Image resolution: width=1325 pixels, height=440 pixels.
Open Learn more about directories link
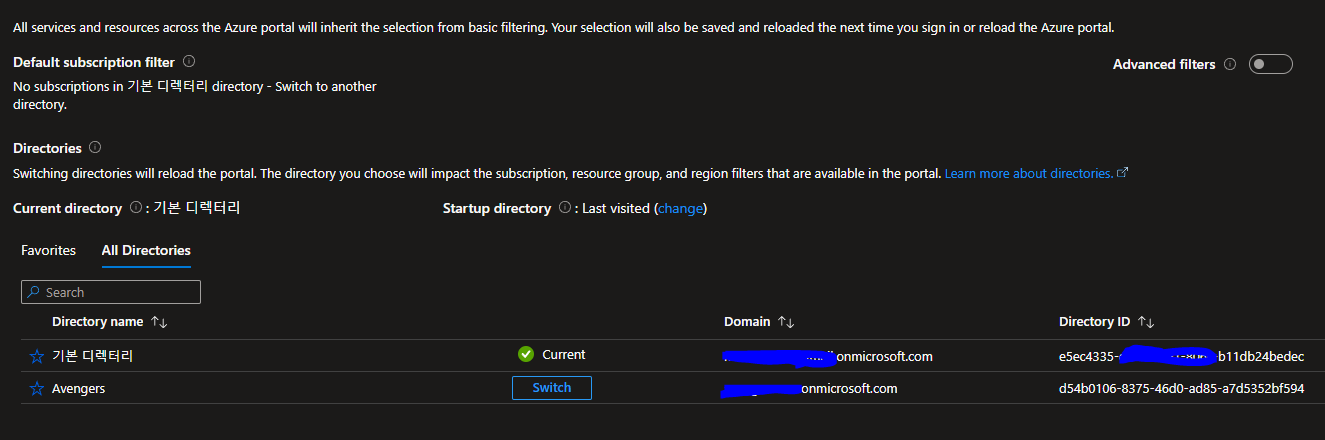point(1029,173)
